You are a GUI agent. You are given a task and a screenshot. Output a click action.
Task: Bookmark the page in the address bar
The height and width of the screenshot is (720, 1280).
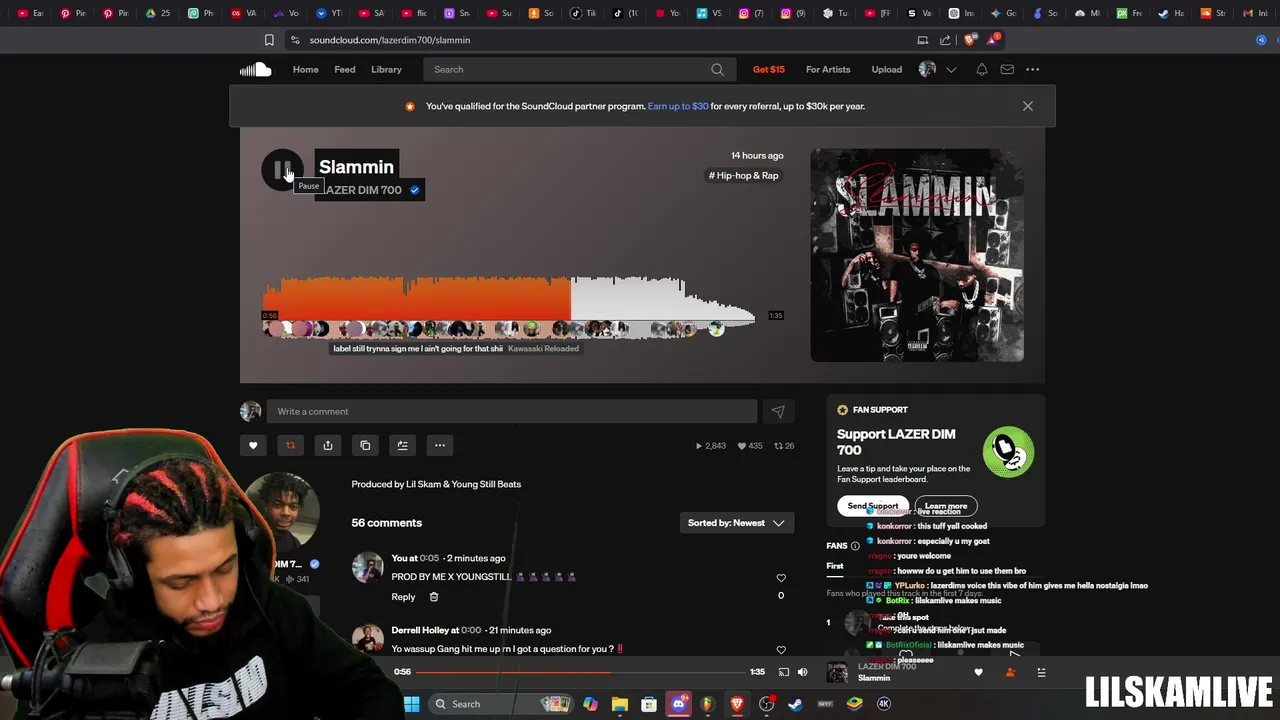pyautogui.click(x=269, y=40)
